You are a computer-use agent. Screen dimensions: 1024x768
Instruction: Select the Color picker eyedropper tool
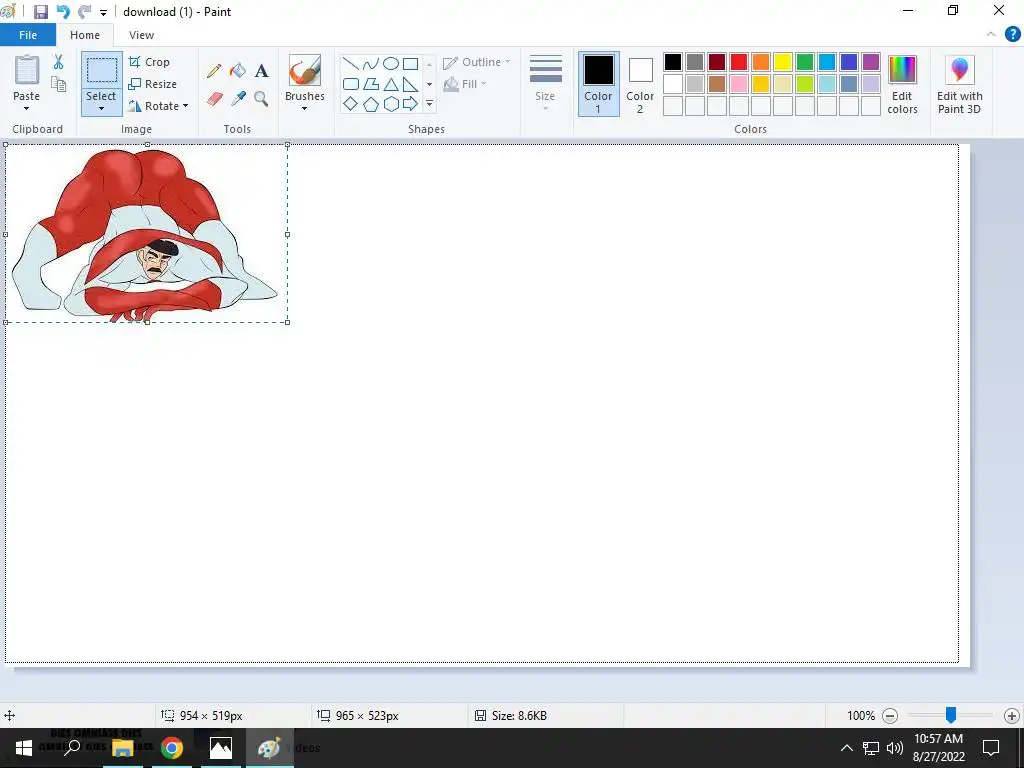pos(238,99)
